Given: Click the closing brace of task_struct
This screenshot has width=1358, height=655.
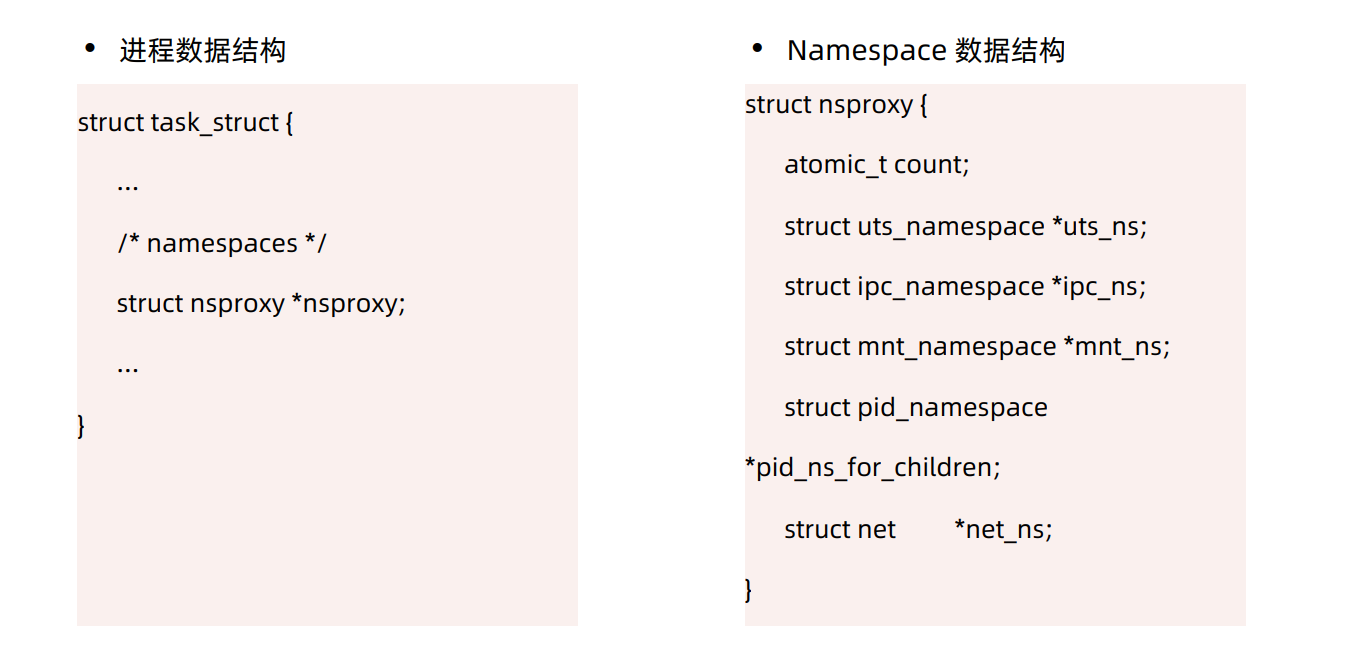Looking at the screenshot, I should [82, 426].
